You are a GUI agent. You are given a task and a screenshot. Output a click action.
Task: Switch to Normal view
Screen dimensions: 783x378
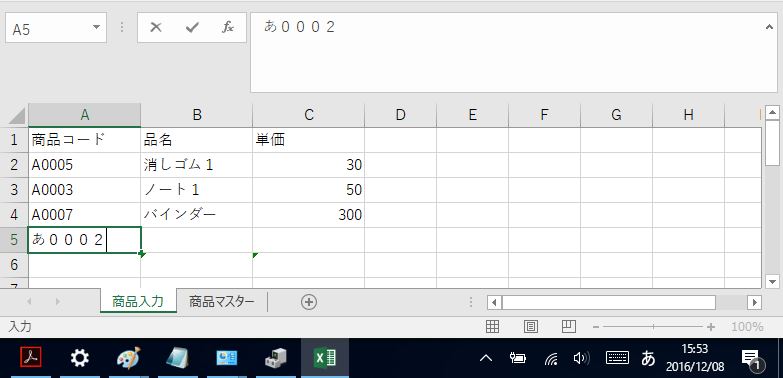tap(492, 327)
